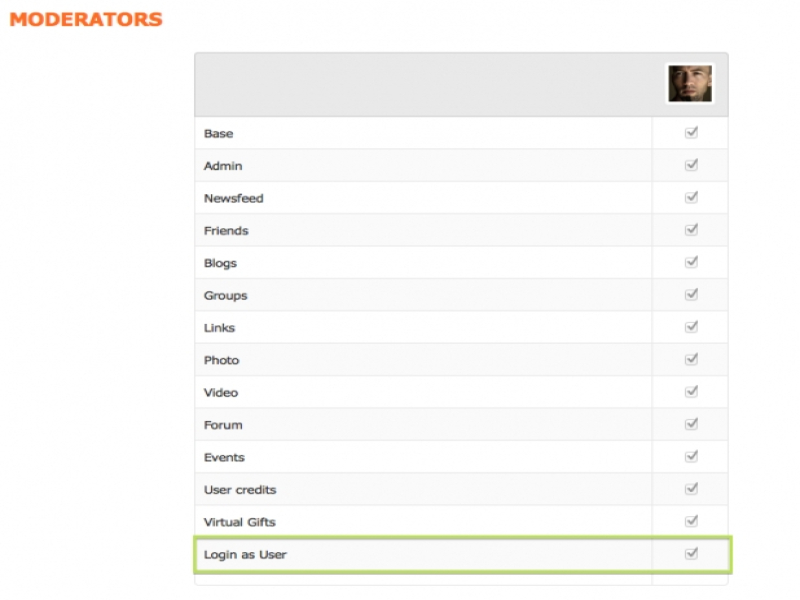Toggle the Groups permission checkbox
The image size is (800, 600).
[691, 295]
